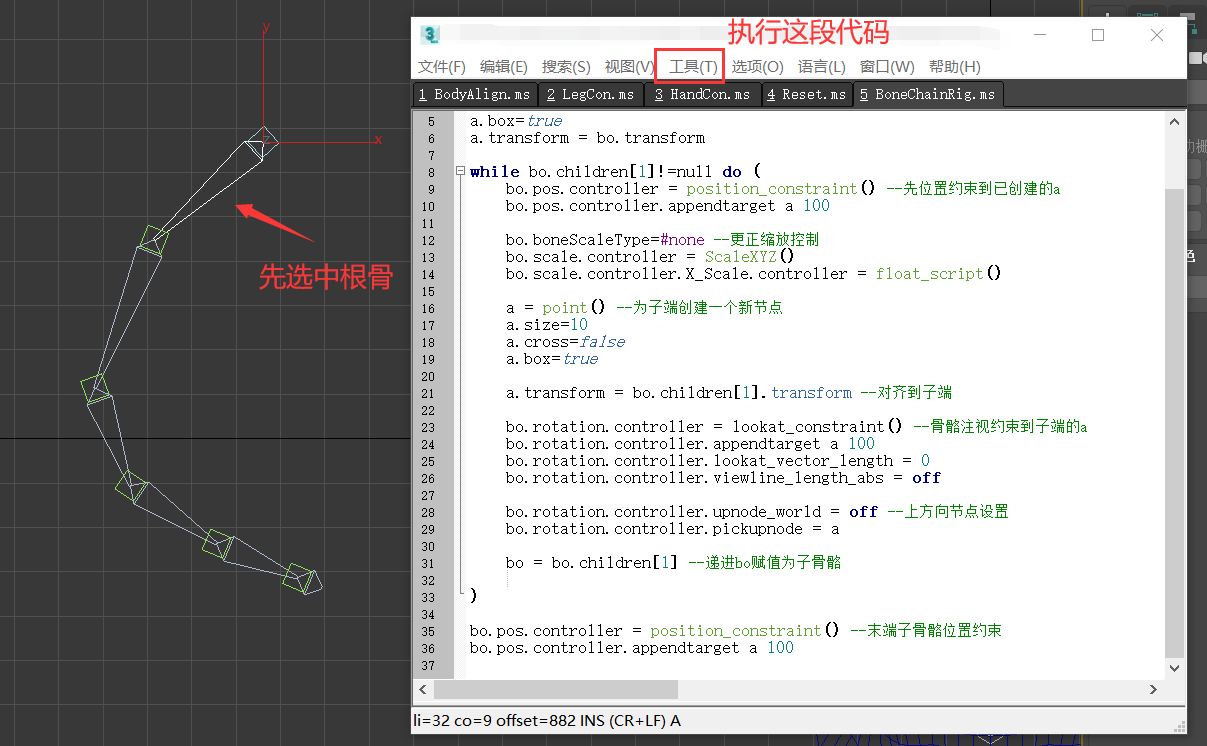
Task: Close the script editor window
Action: pyautogui.click(x=1157, y=35)
